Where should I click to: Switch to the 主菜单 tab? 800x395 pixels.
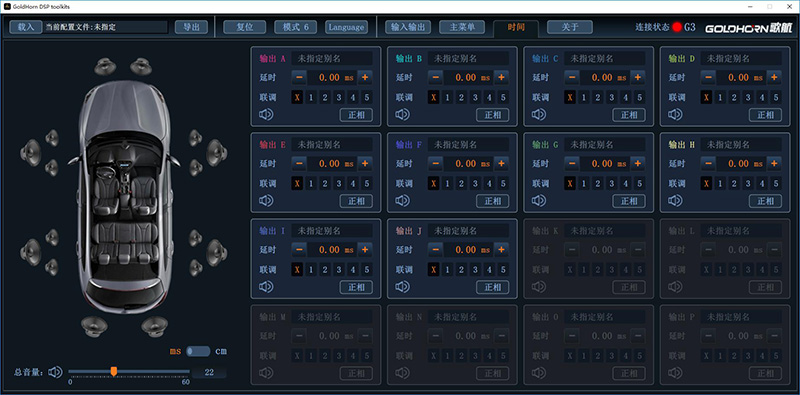[462, 27]
